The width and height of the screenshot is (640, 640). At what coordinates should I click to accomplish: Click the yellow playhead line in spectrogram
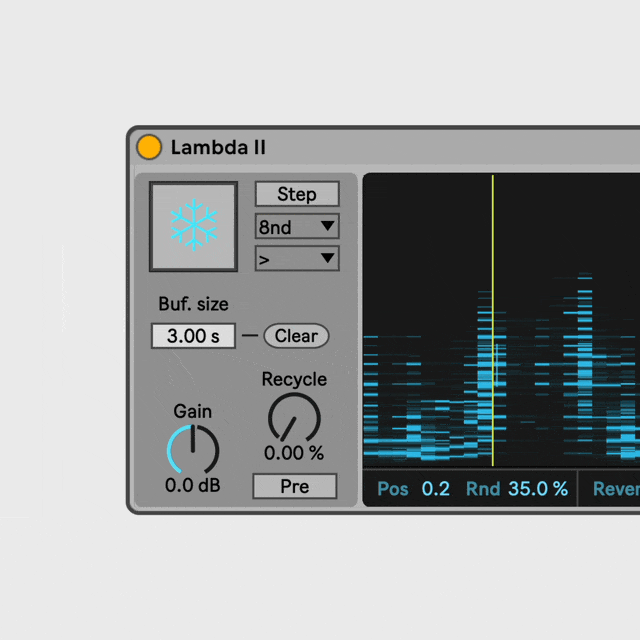493,320
